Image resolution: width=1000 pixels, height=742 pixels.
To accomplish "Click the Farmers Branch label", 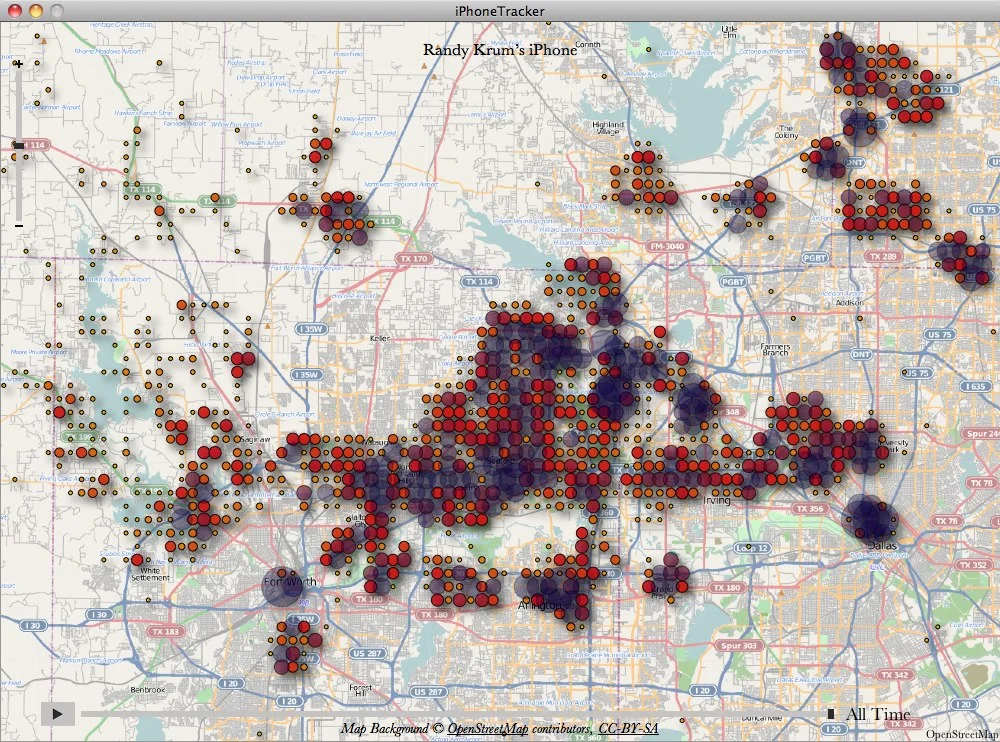I will [x=776, y=348].
